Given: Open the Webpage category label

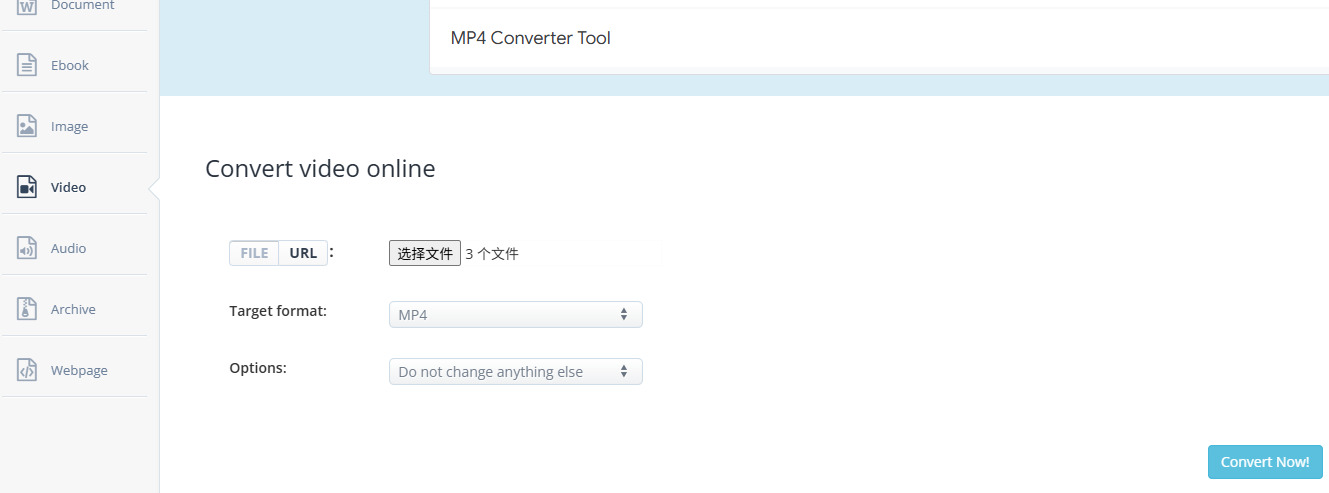Looking at the screenshot, I should point(79,370).
